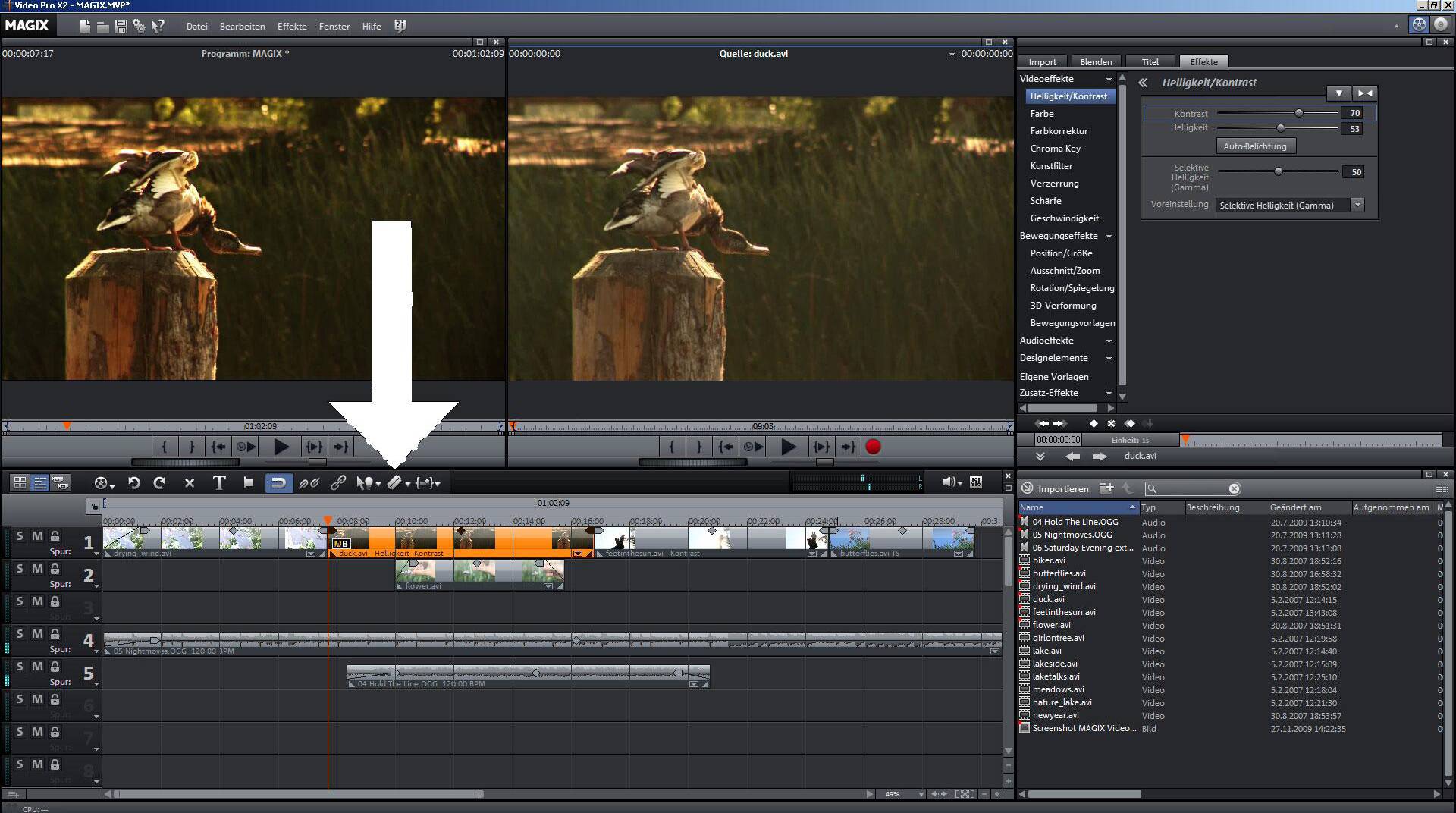Play the program monitor video
The width and height of the screenshot is (1456, 813).
point(281,447)
